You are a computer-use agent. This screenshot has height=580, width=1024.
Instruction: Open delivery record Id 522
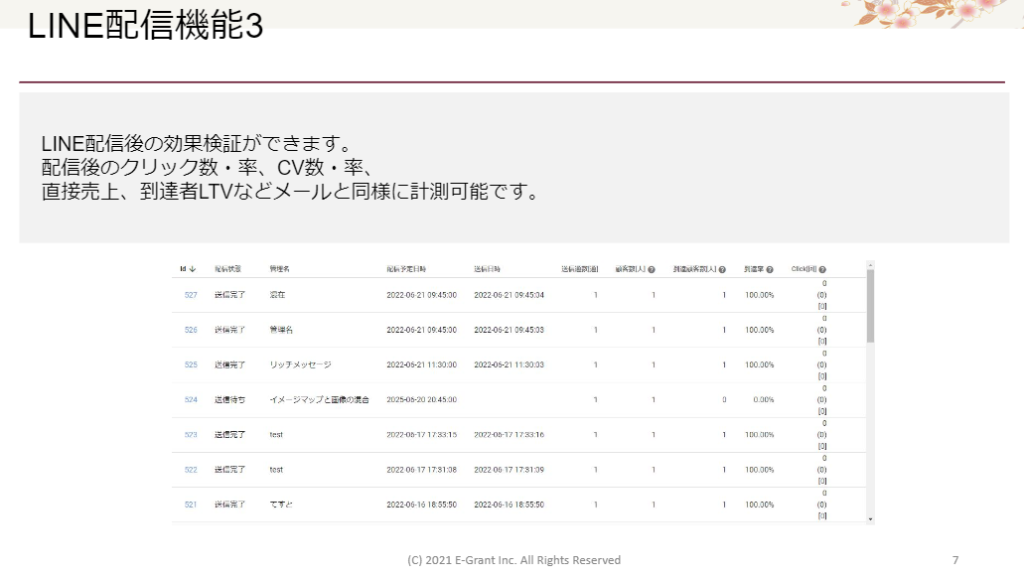click(190, 470)
